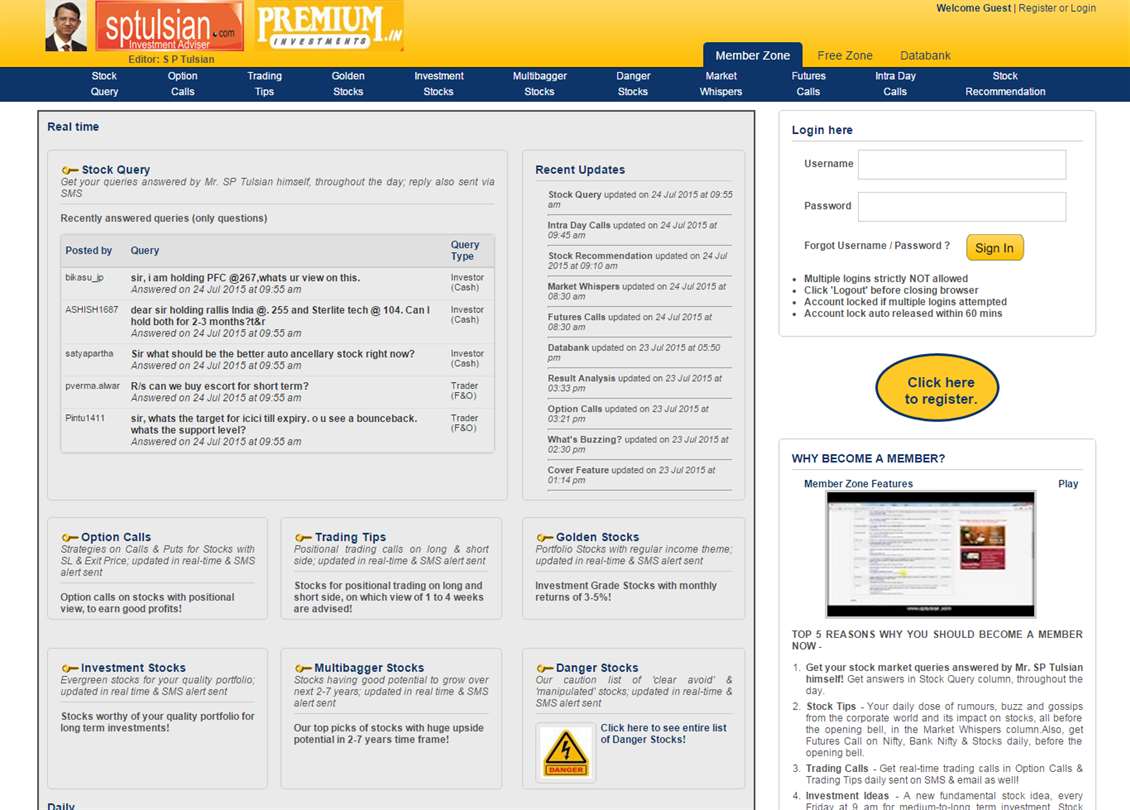Image resolution: width=1130 pixels, height=810 pixels.
Task: Click the key icon beside Multibagger Stocks
Action: 303,669
